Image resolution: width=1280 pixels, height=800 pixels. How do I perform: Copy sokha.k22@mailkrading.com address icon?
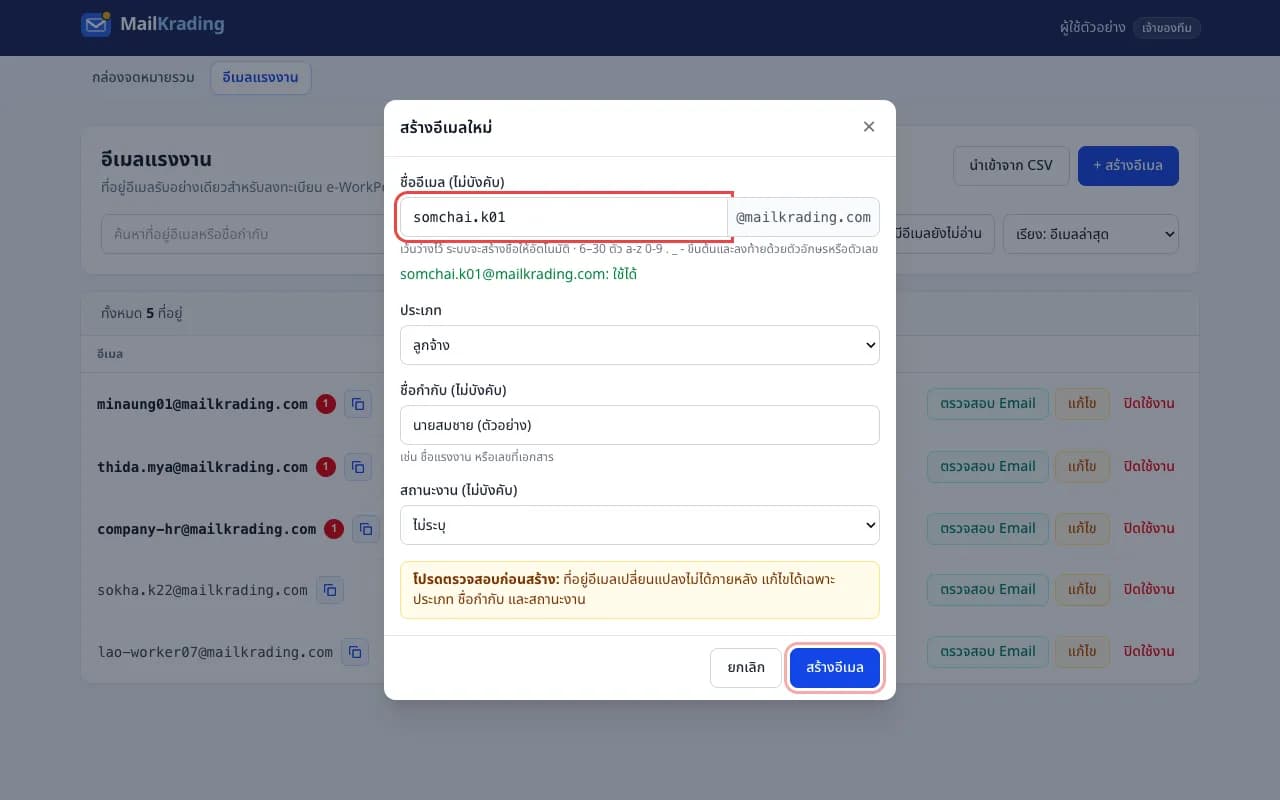click(330, 590)
